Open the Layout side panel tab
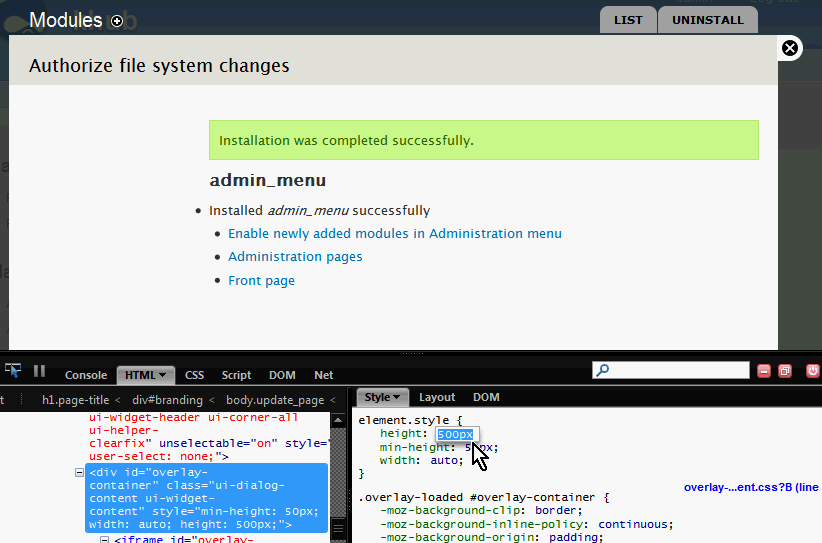This screenshot has width=822, height=543. click(x=437, y=397)
